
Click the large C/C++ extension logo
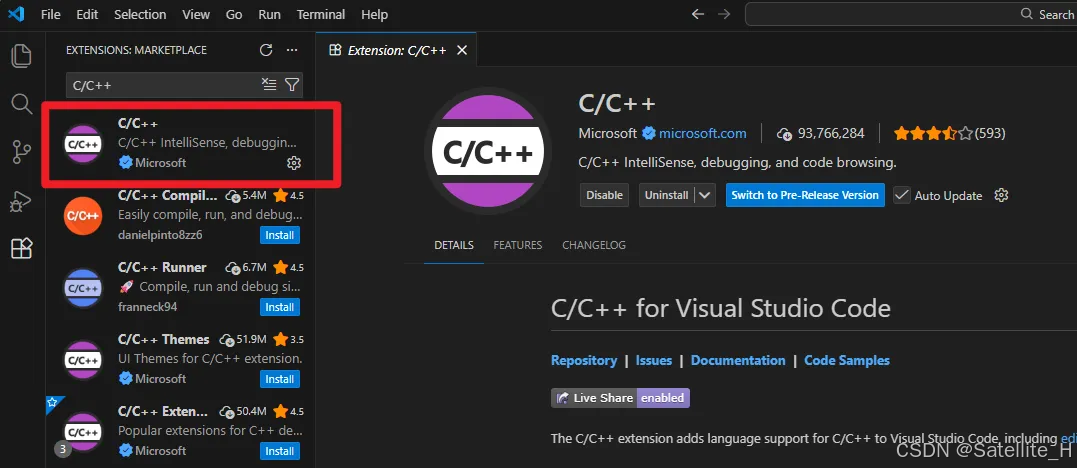[x=488, y=152]
